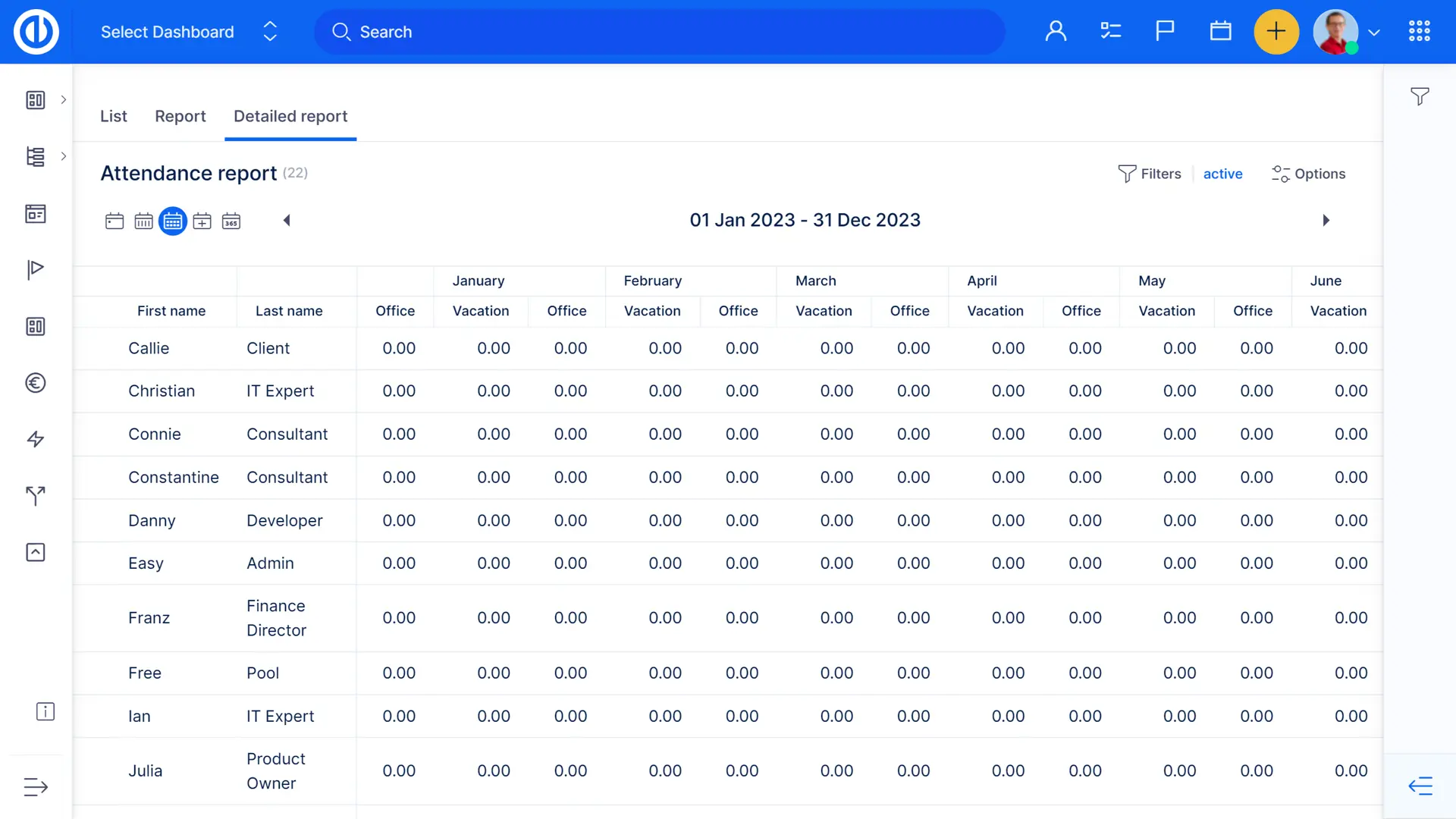
Task: Click the lightning bolt sidebar icon
Action: click(x=36, y=439)
